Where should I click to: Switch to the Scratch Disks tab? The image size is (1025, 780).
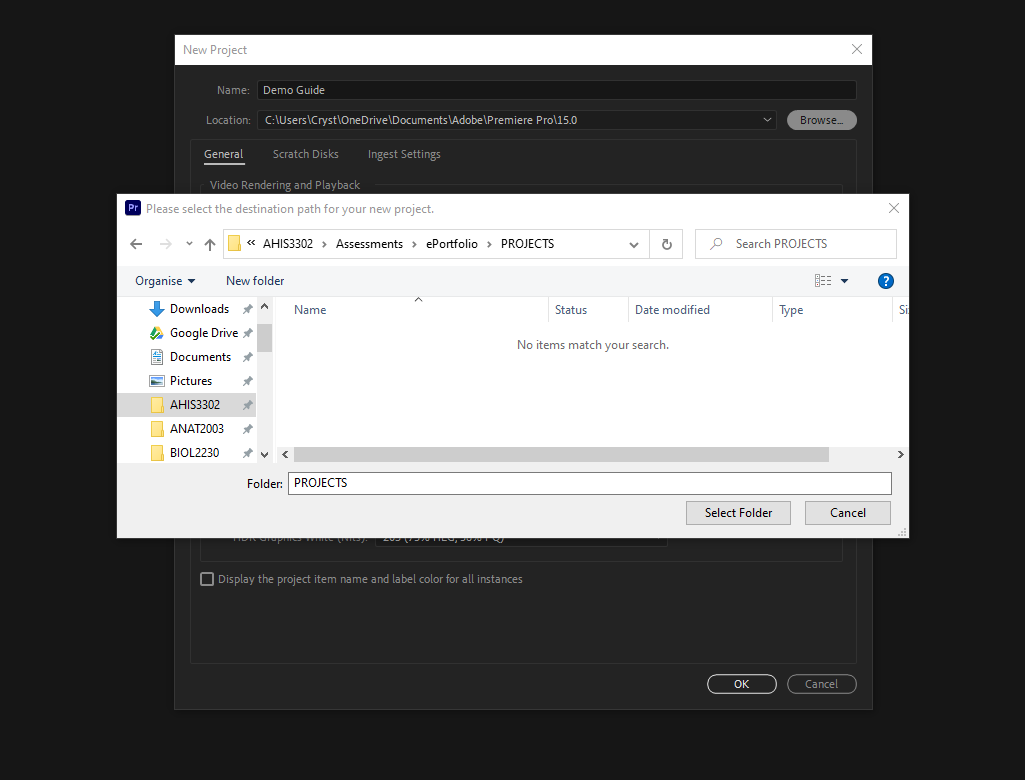pyautogui.click(x=305, y=154)
